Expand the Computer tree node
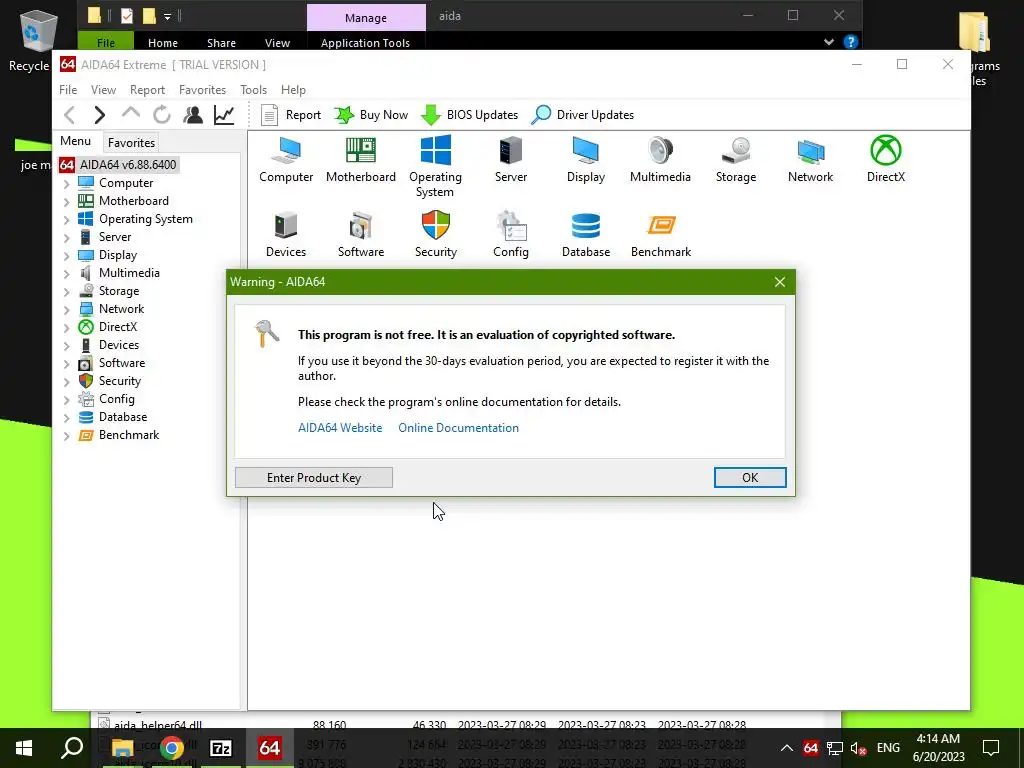This screenshot has width=1024, height=768. 67,184
